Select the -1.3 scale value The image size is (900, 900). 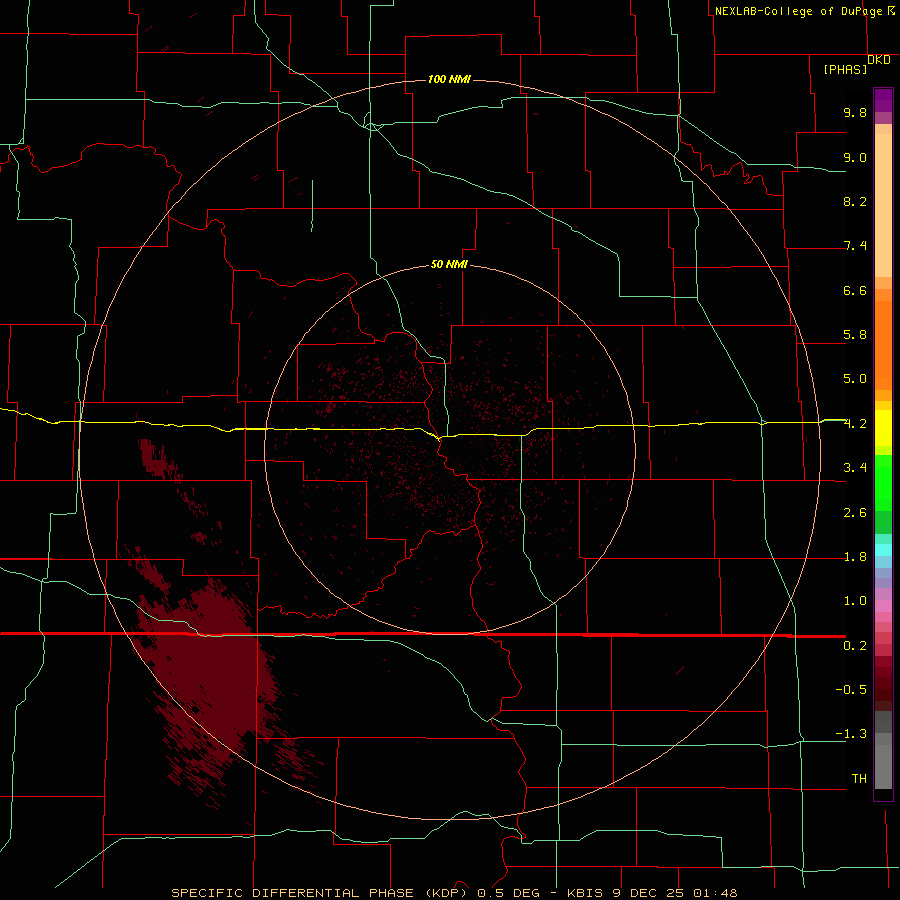coord(851,734)
